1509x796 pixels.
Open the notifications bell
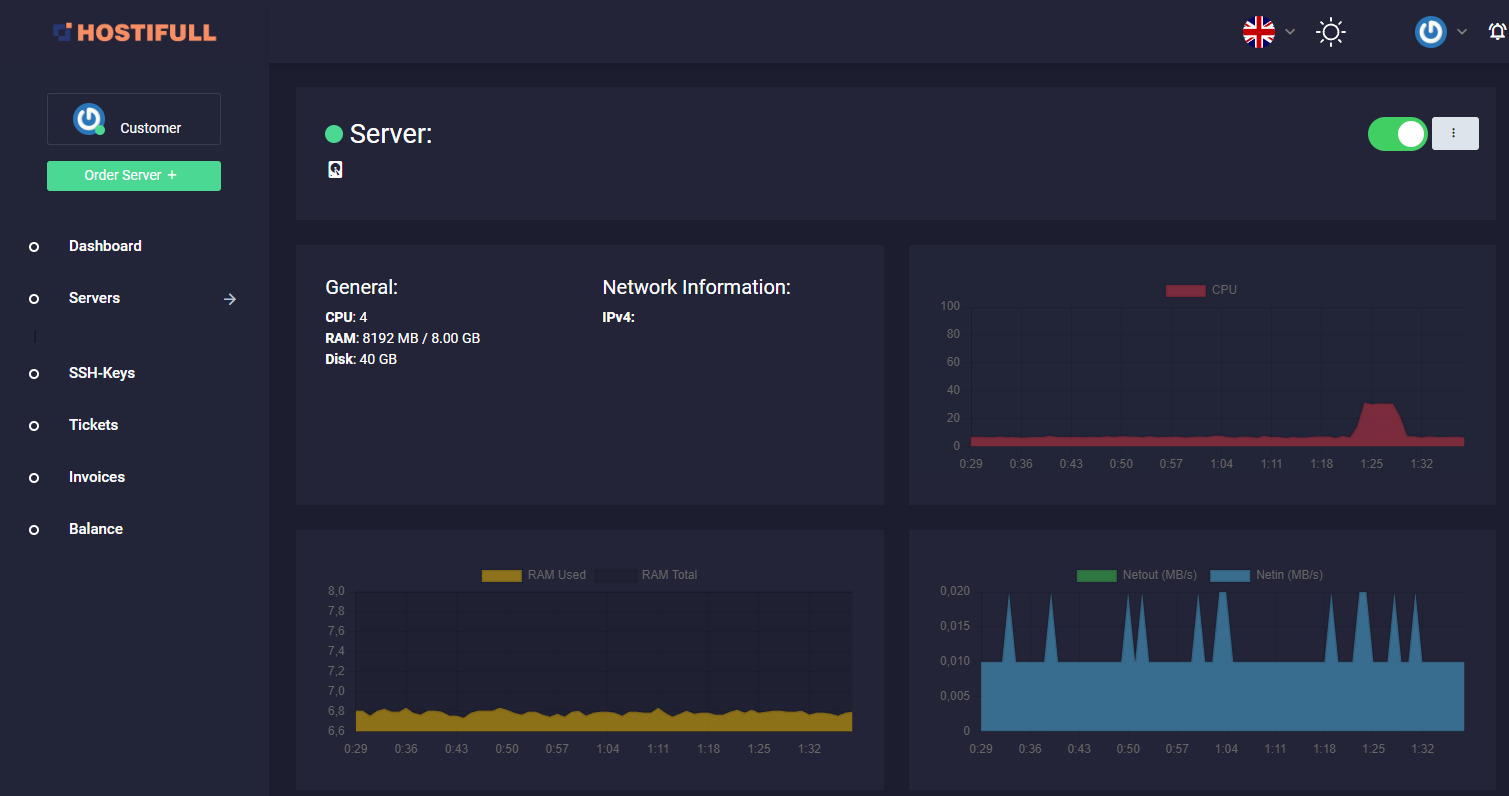click(x=1497, y=32)
